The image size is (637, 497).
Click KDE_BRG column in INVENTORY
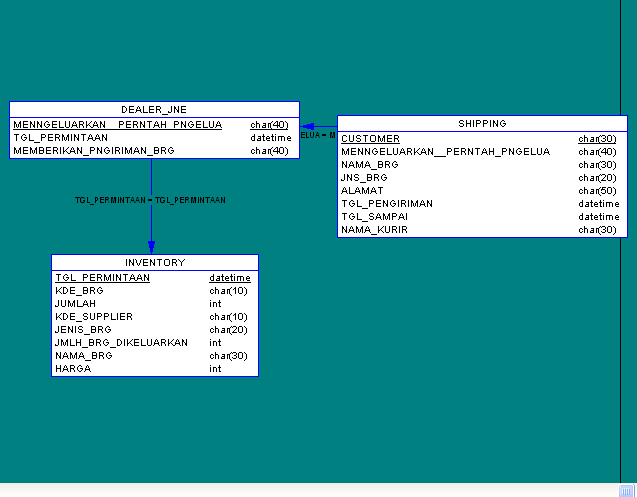(80, 291)
